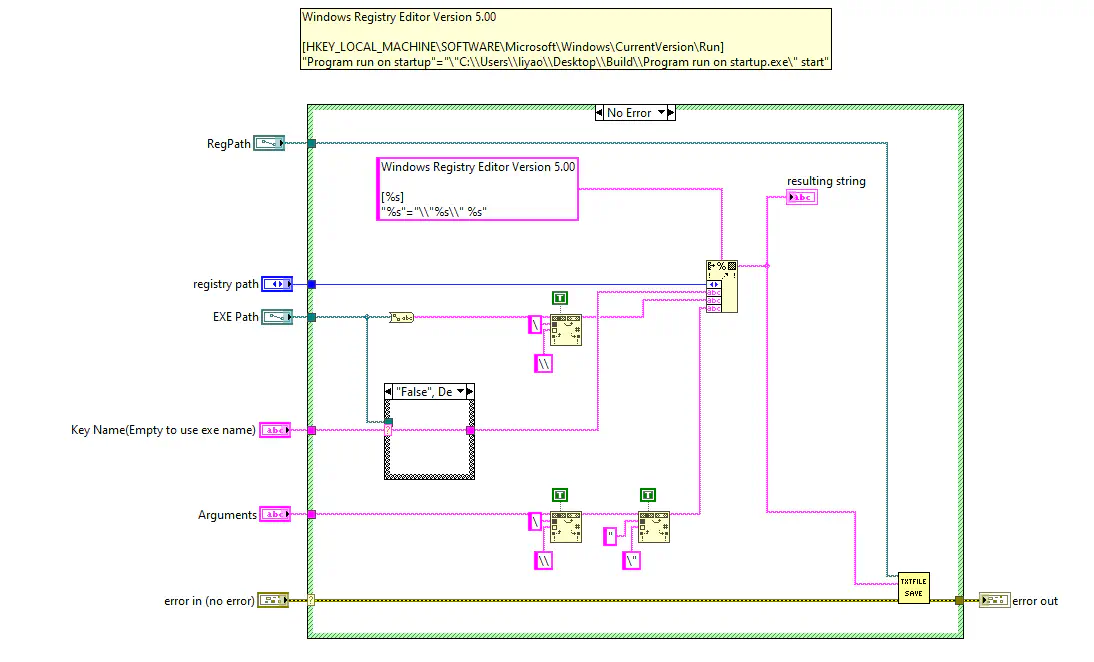Click the Arguments string control terminal
Viewport: 1094px width, 662px height.
(x=275, y=514)
